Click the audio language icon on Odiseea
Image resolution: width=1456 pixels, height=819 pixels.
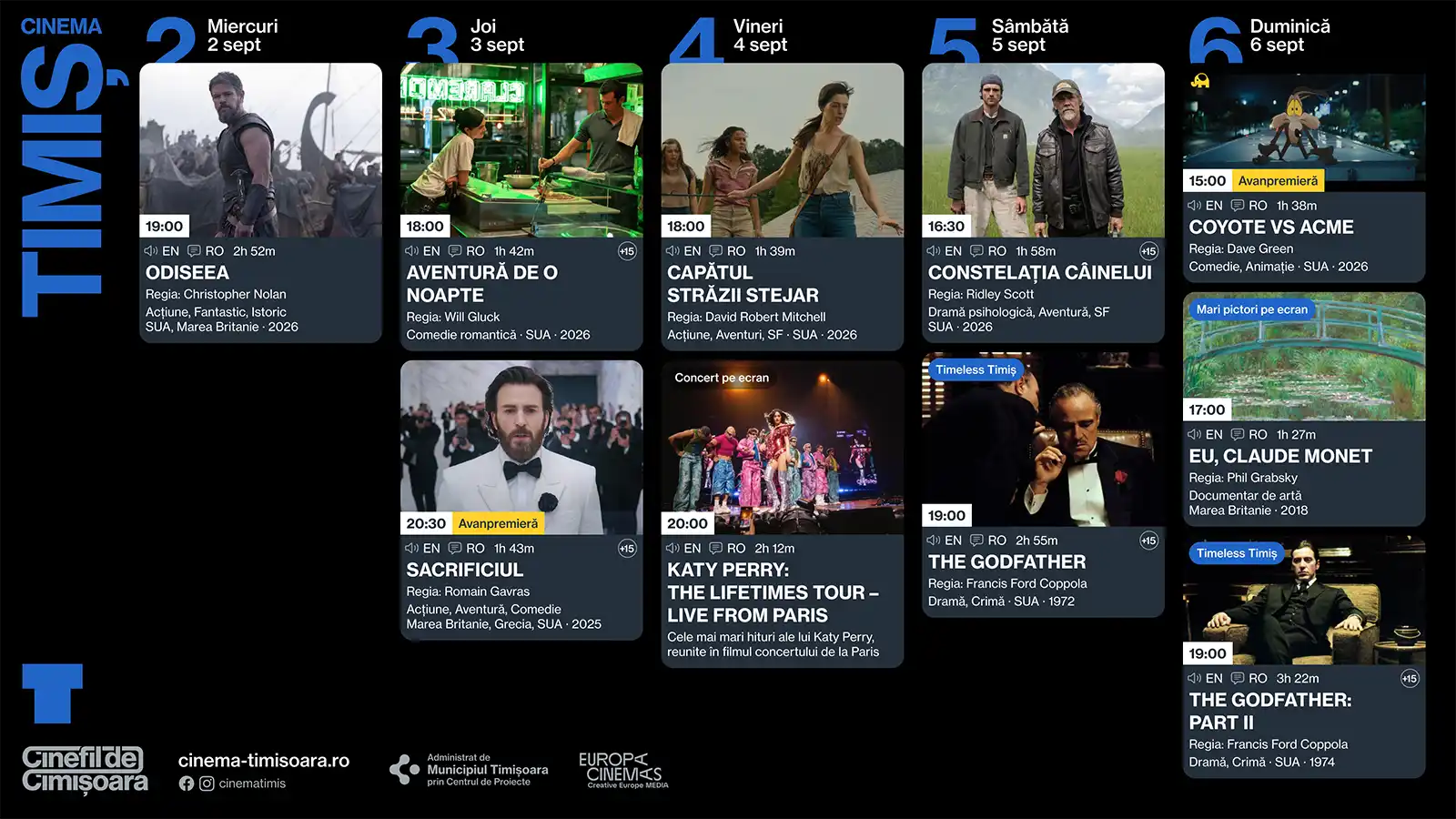coord(151,251)
